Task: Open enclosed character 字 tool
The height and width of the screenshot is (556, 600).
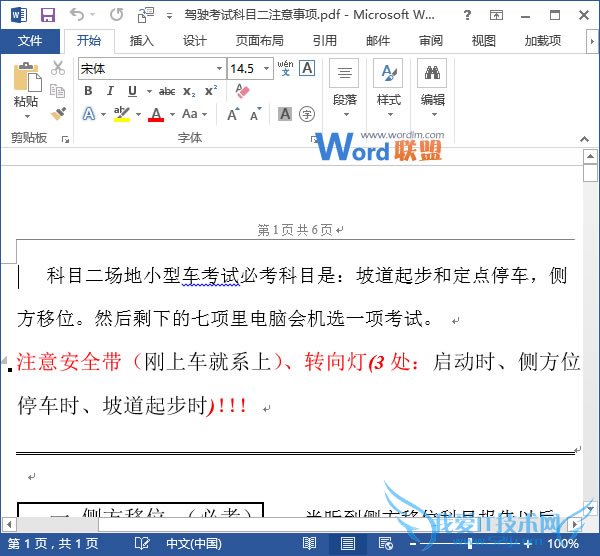Action: coord(307,114)
